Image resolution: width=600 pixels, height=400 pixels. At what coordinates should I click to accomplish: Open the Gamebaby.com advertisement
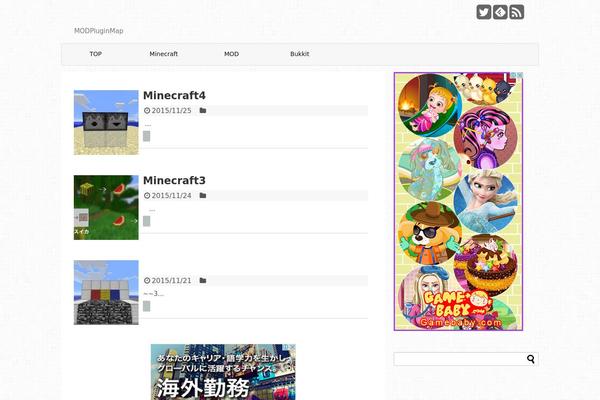pyautogui.click(x=458, y=201)
